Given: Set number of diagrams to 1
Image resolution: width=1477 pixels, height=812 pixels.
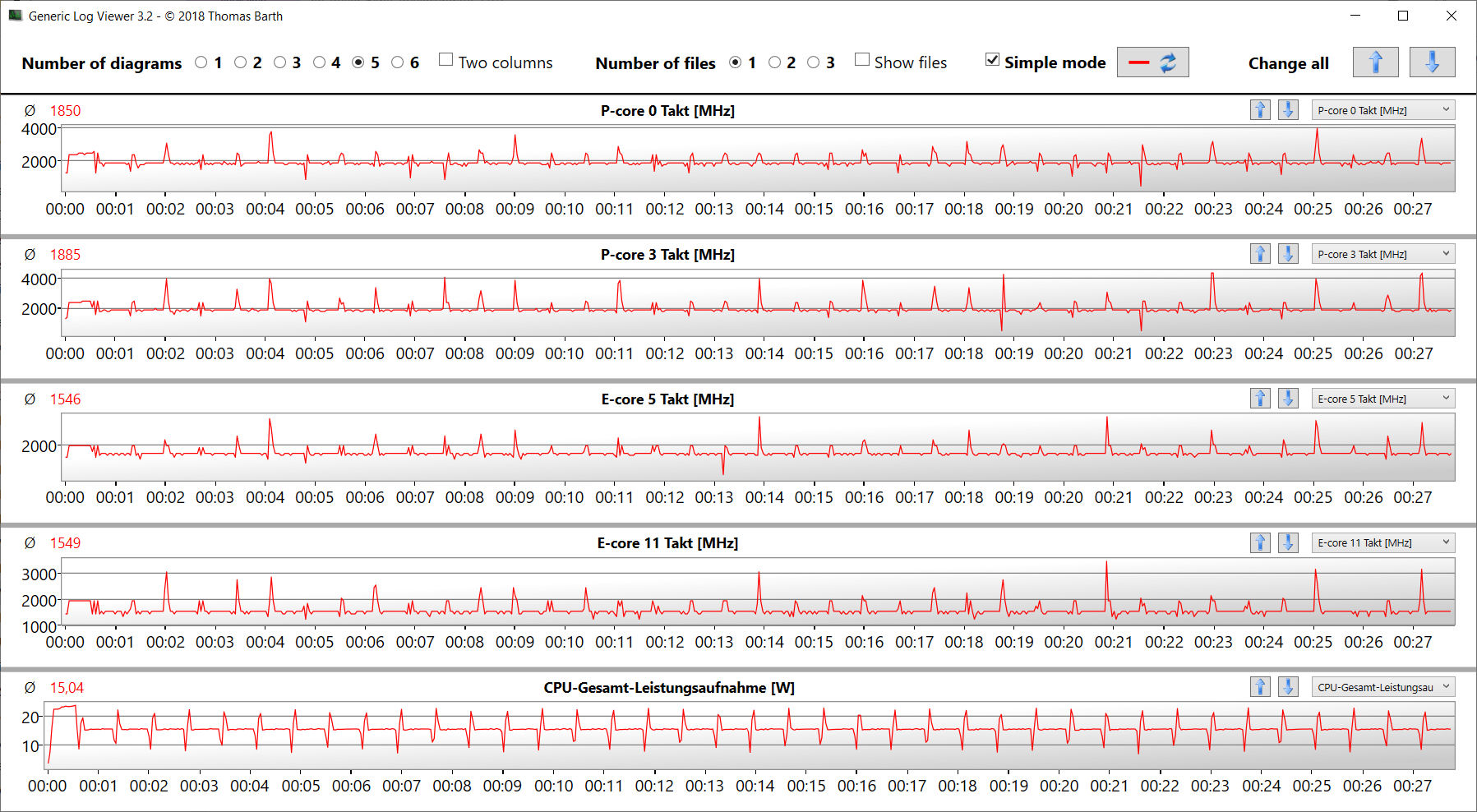Looking at the screenshot, I should point(201,62).
